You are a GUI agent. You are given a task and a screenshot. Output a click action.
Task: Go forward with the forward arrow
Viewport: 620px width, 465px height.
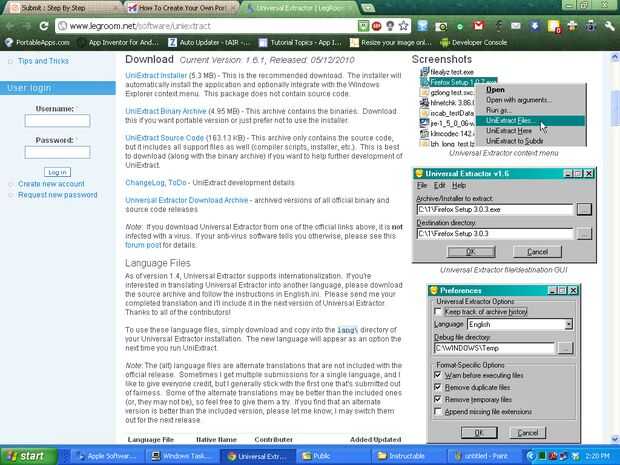(26, 26)
